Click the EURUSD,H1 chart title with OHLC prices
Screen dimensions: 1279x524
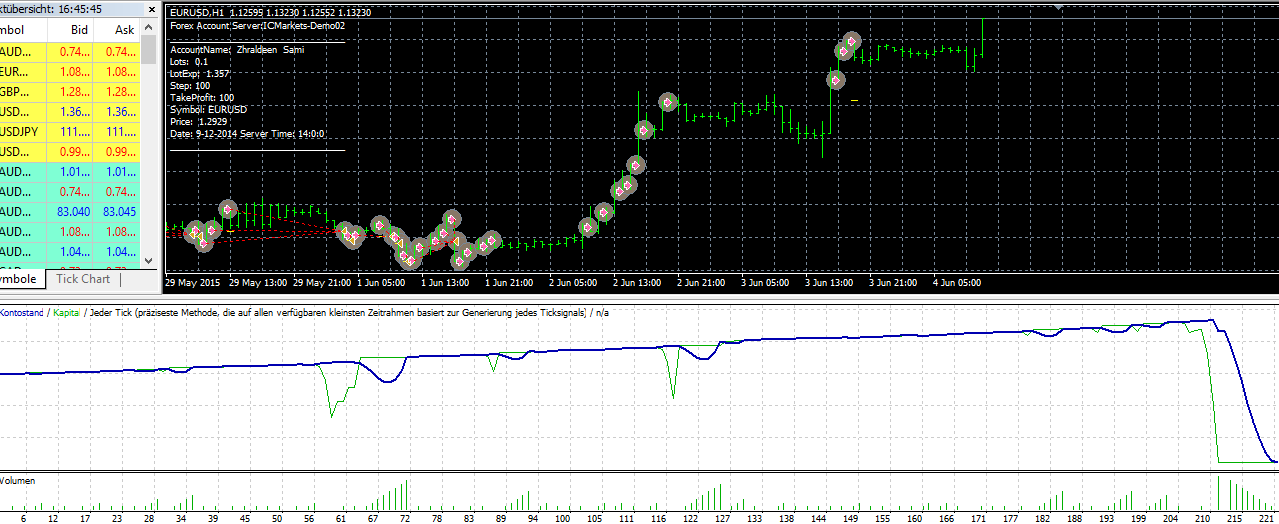[270, 13]
